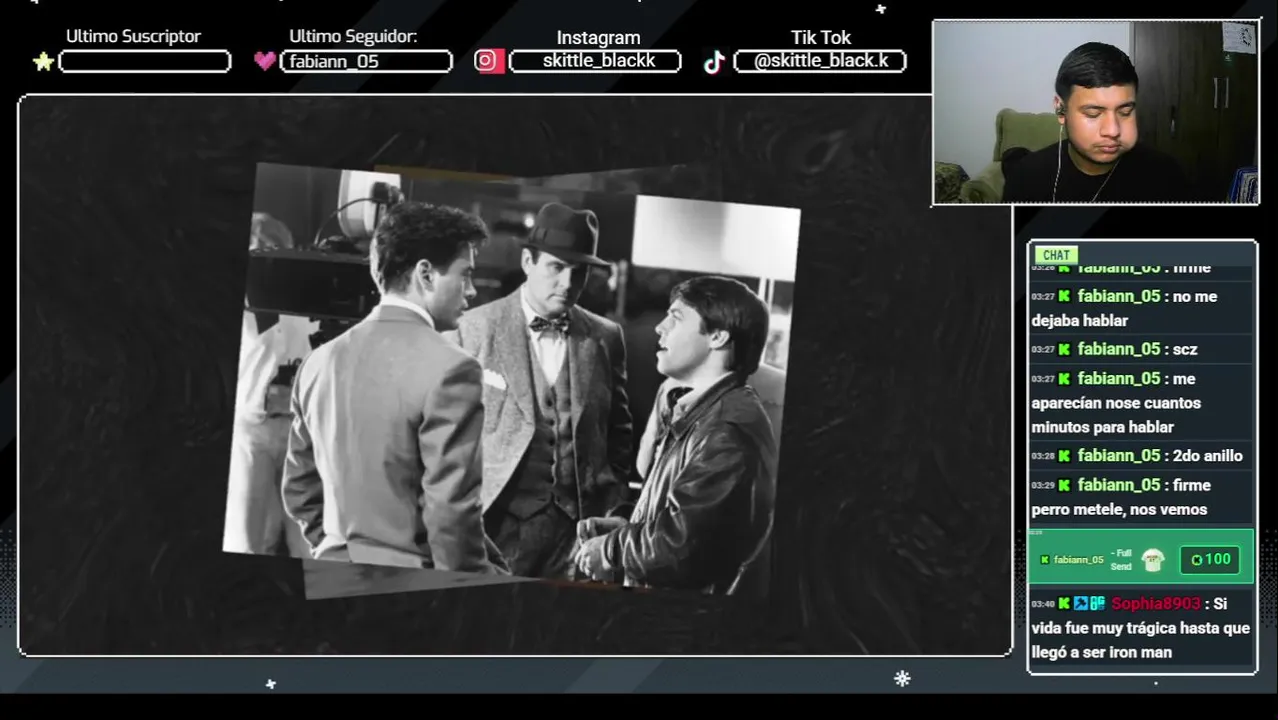The height and width of the screenshot is (720, 1278).
Task: Click the message 'vida fue muy trágica hasta que'
Action: (x=1141, y=628)
